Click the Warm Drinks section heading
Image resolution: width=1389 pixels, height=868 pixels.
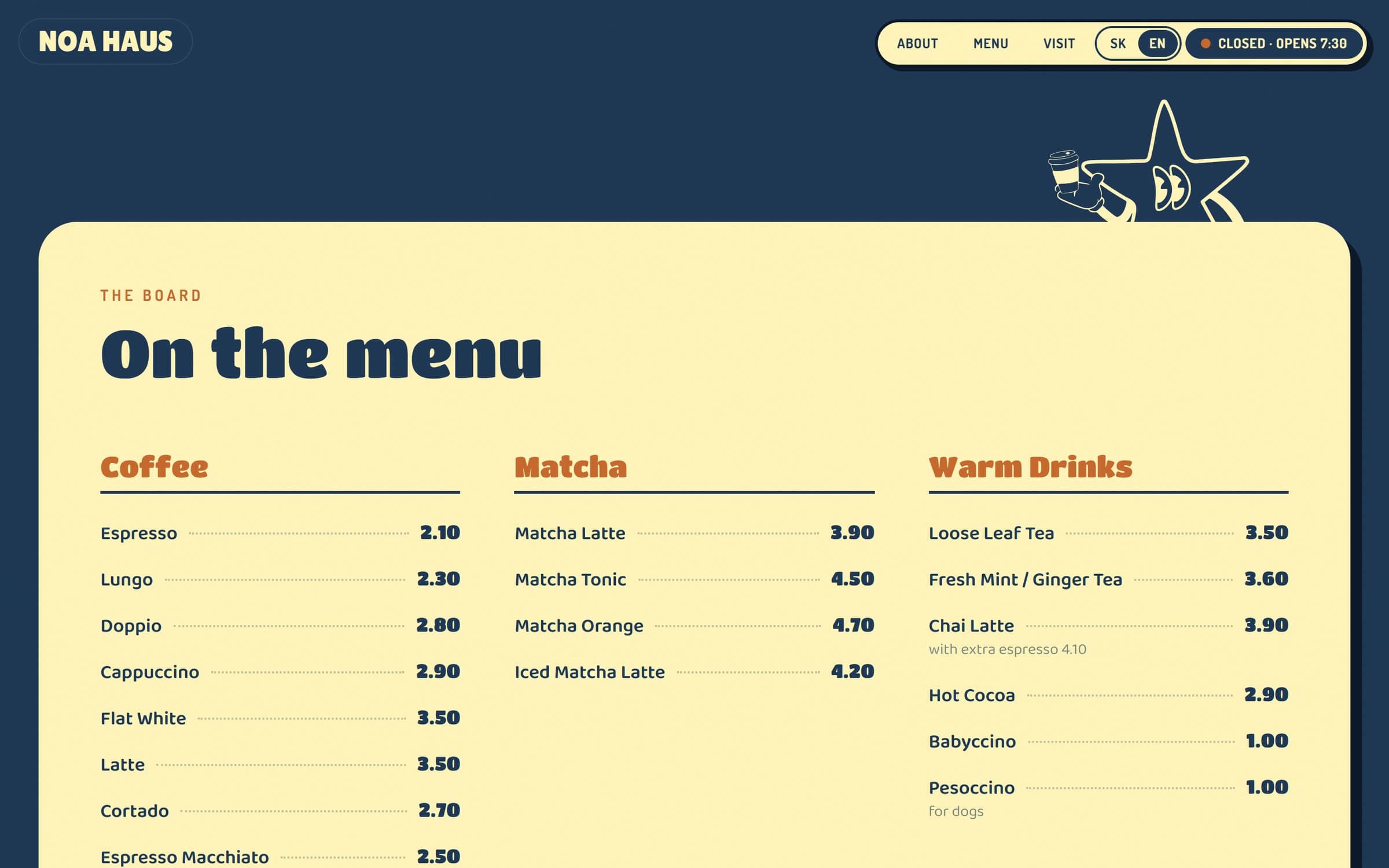pos(1030,467)
